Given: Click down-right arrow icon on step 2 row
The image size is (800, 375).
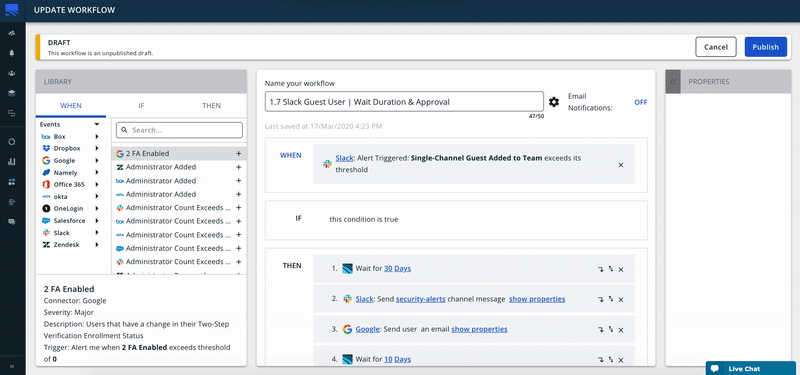Looking at the screenshot, I should (x=601, y=300).
